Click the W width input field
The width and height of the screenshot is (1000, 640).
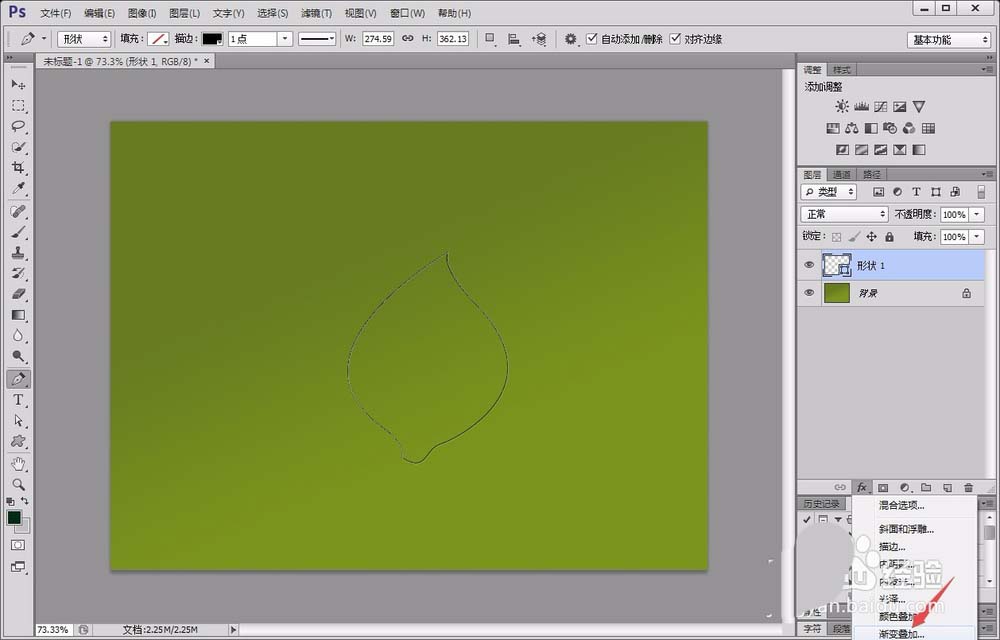[x=378, y=39]
